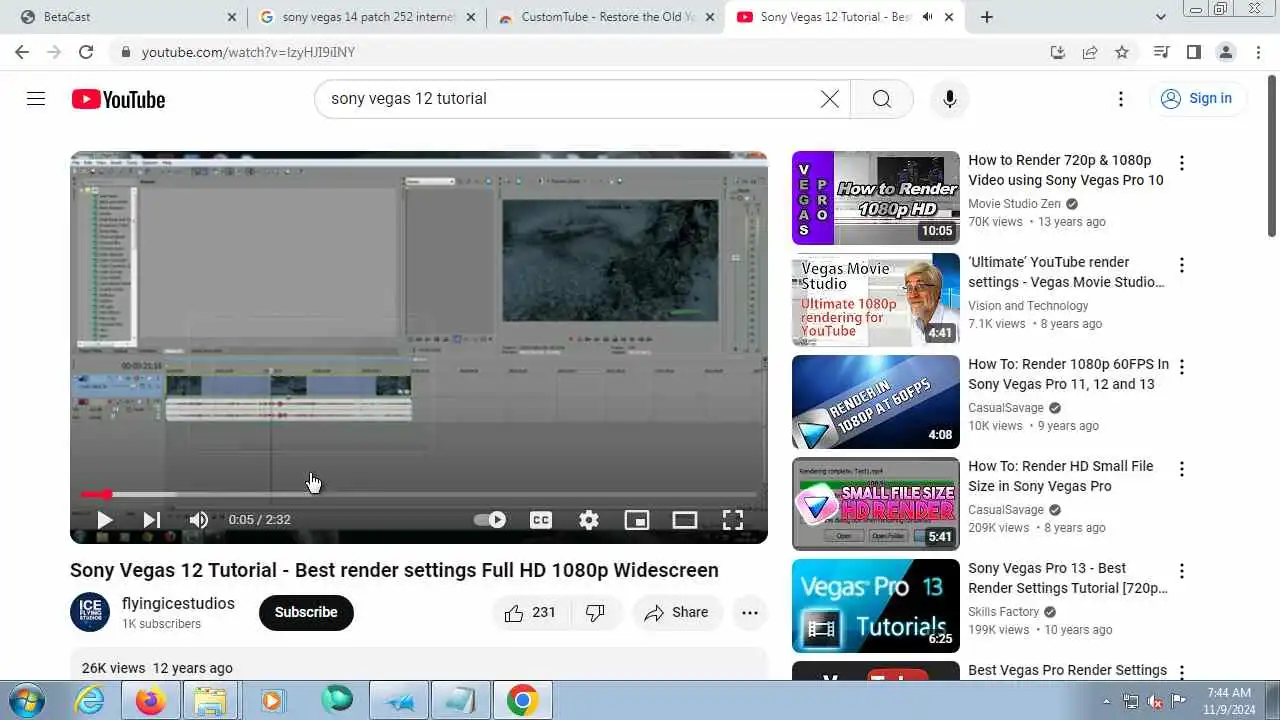Open more actions menu below video

(750, 613)
